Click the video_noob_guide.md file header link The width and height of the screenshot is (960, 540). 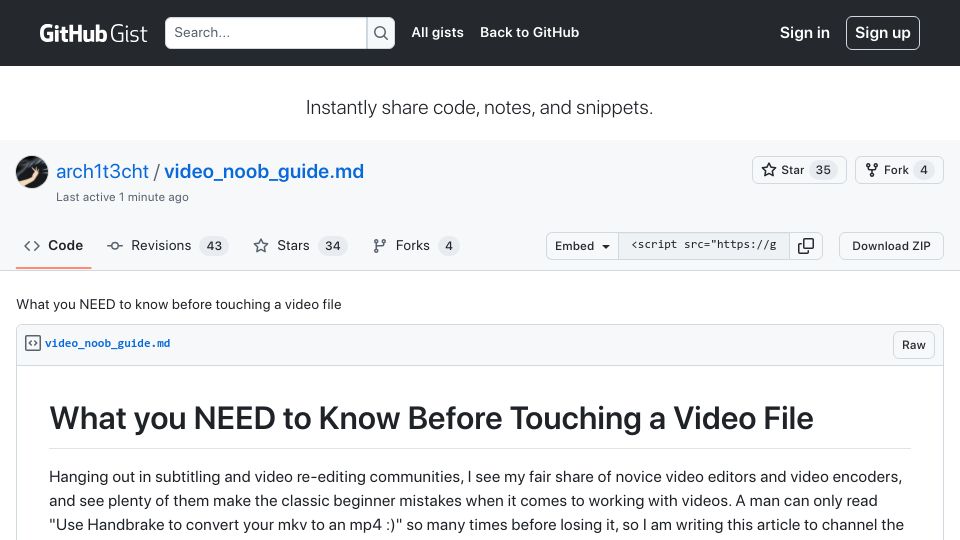[107, 343]
